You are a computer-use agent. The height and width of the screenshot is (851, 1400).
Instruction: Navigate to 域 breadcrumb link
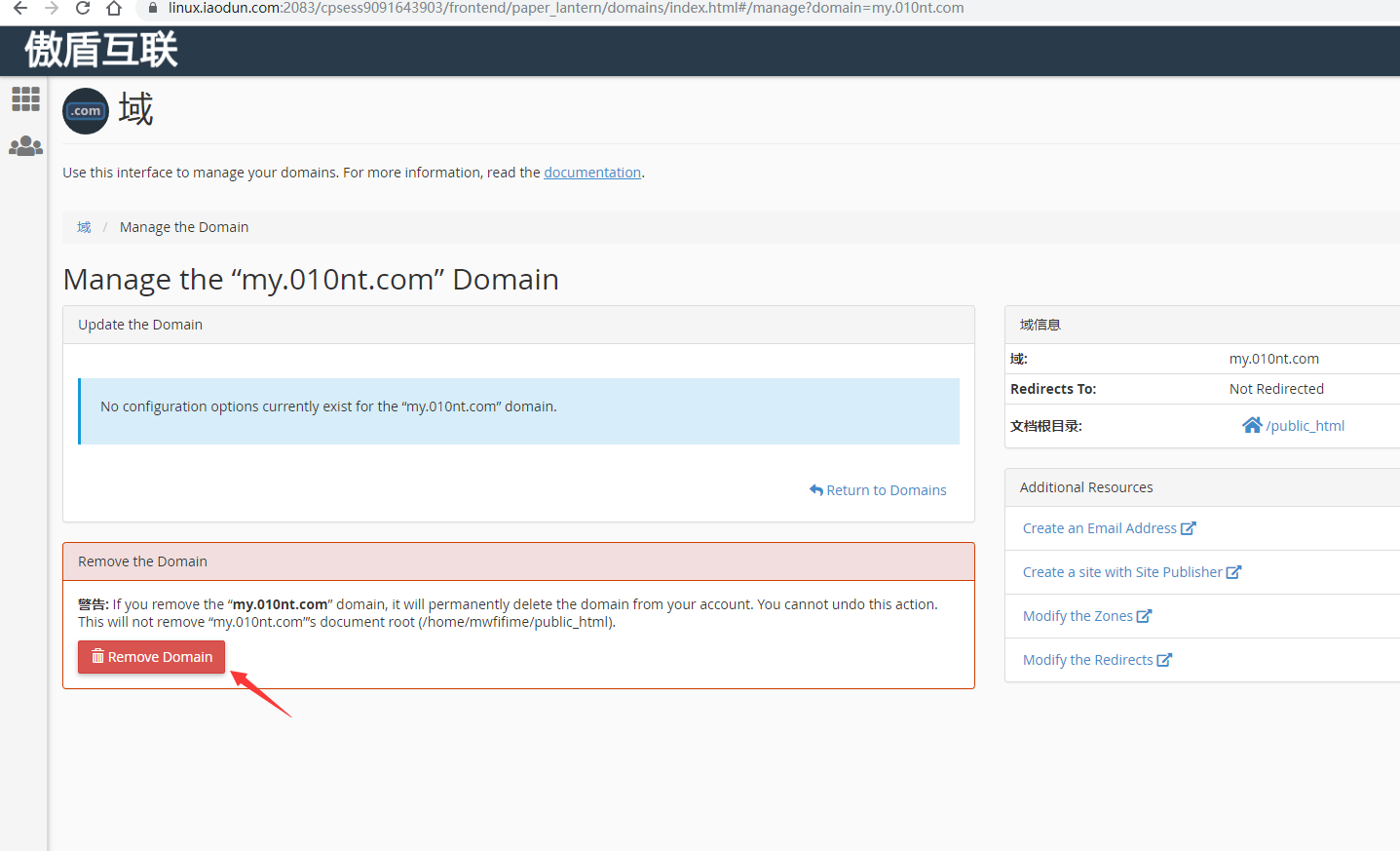[x=84, y=227]
